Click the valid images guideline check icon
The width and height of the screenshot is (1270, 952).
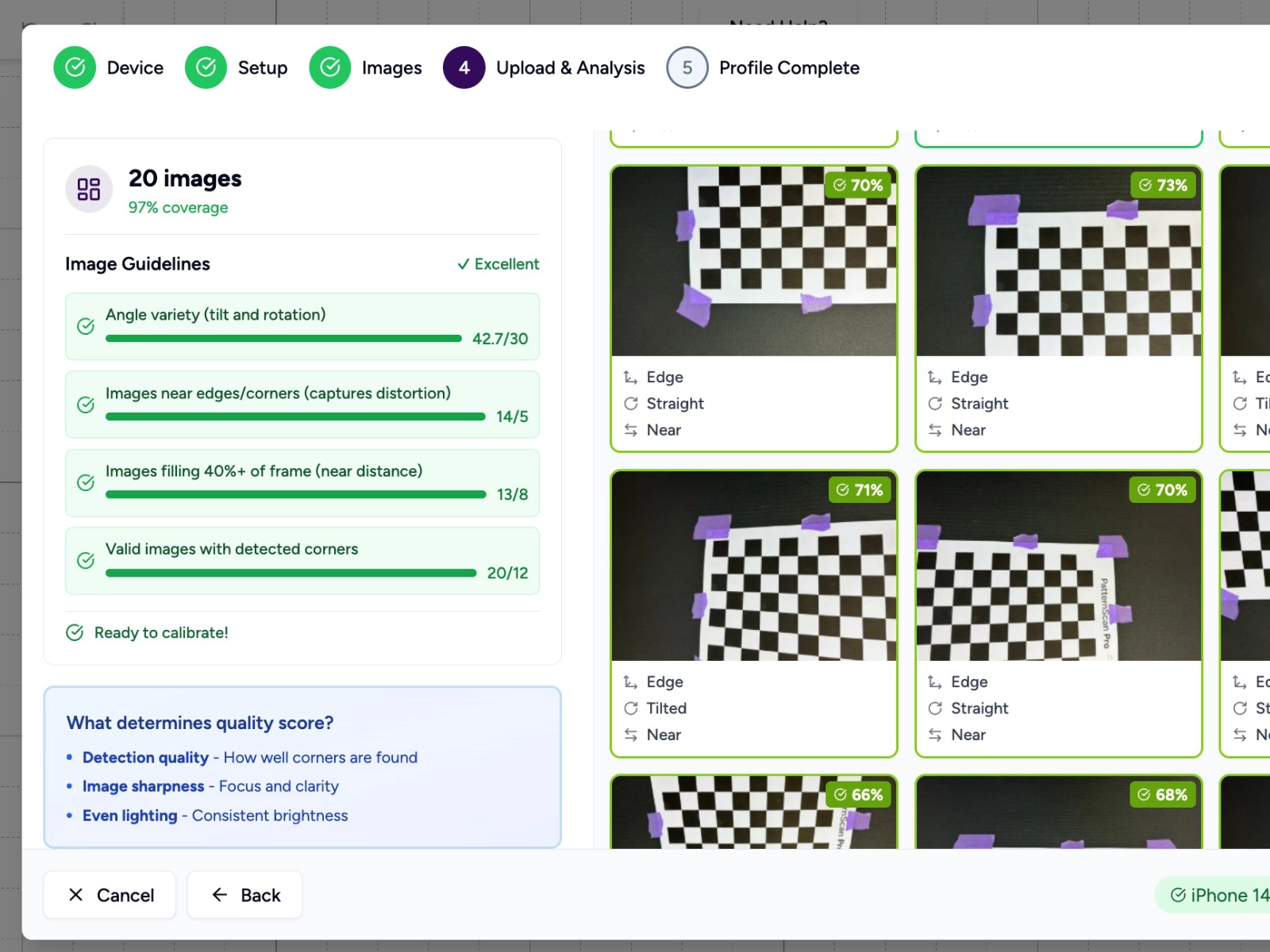click(x=86, y=561)
